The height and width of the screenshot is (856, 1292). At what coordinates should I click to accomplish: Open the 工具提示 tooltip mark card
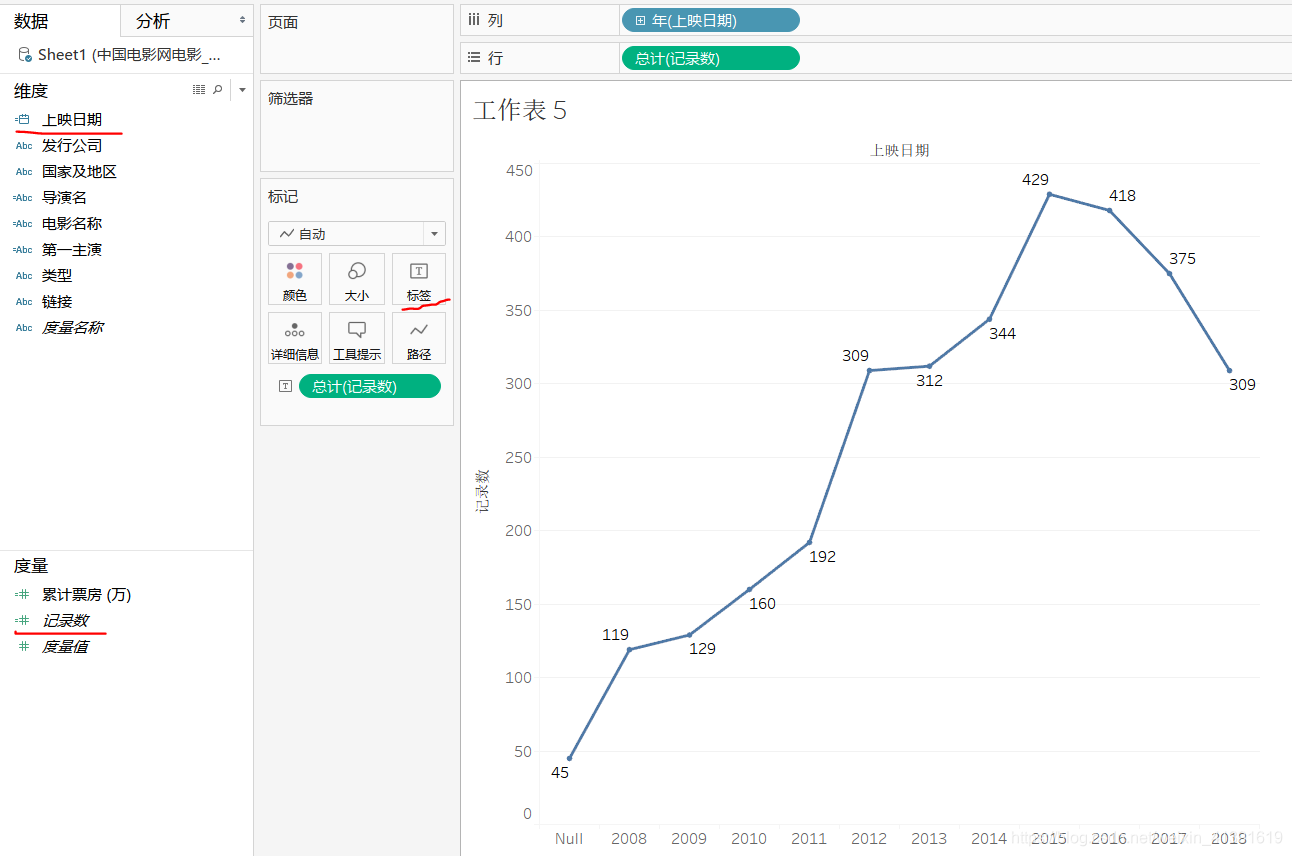click(357, 338)
